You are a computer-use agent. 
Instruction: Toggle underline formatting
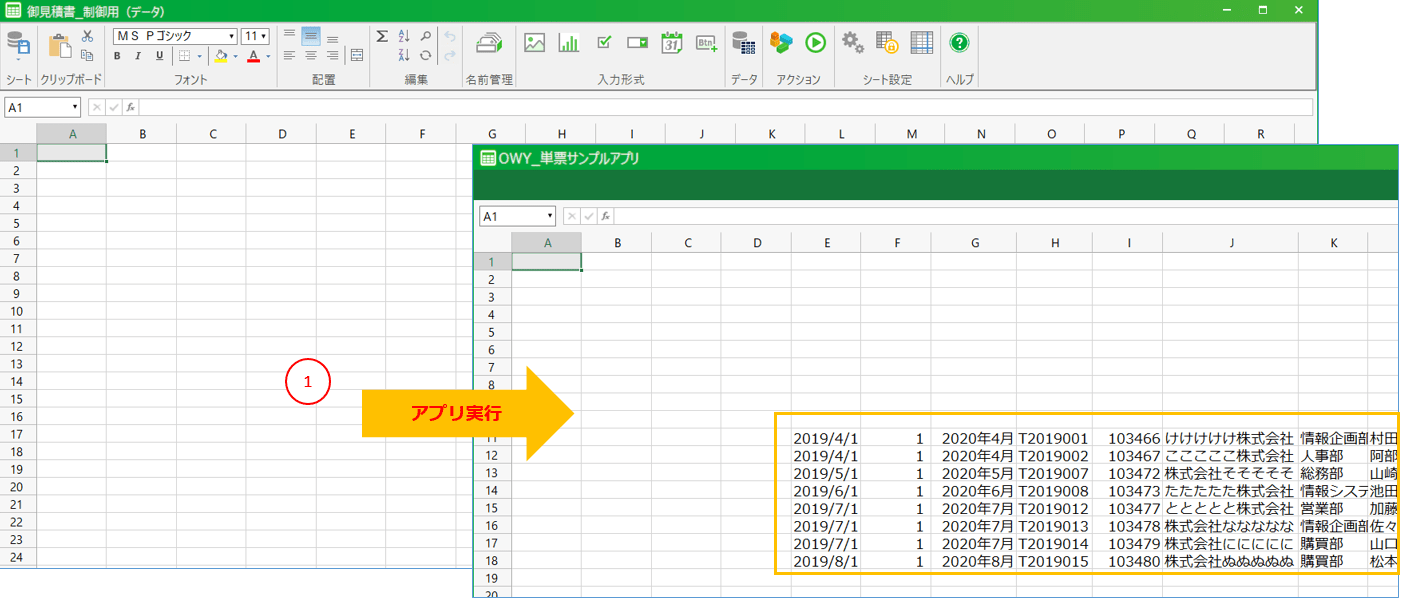tap(159, 56)
